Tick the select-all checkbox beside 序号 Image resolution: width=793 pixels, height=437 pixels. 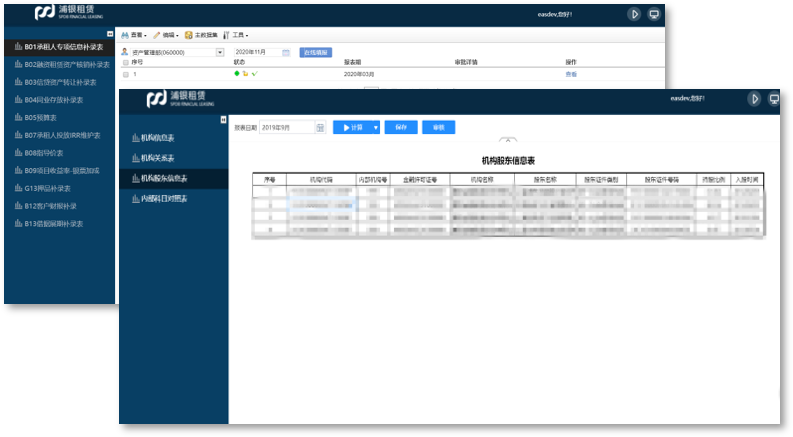pyautogui.click(x=125, y=62)
